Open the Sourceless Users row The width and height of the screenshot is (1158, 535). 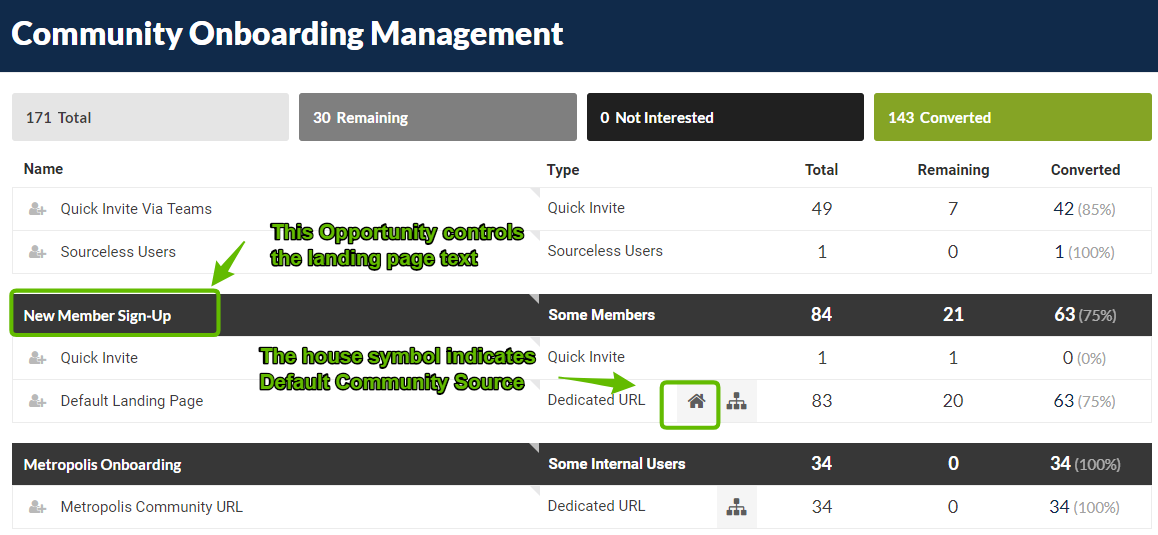click(582, 252)
